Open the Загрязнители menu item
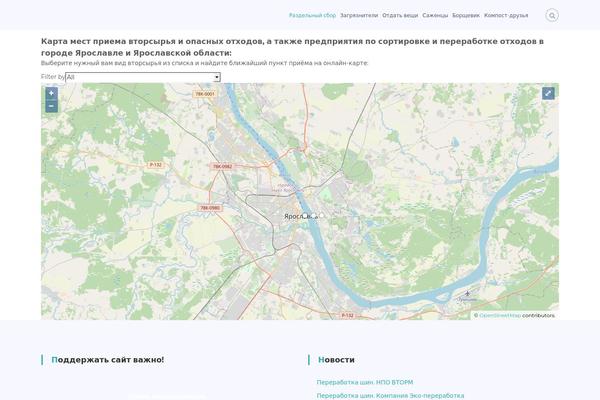This screenshot has width=600, height=400. [359, 16]
